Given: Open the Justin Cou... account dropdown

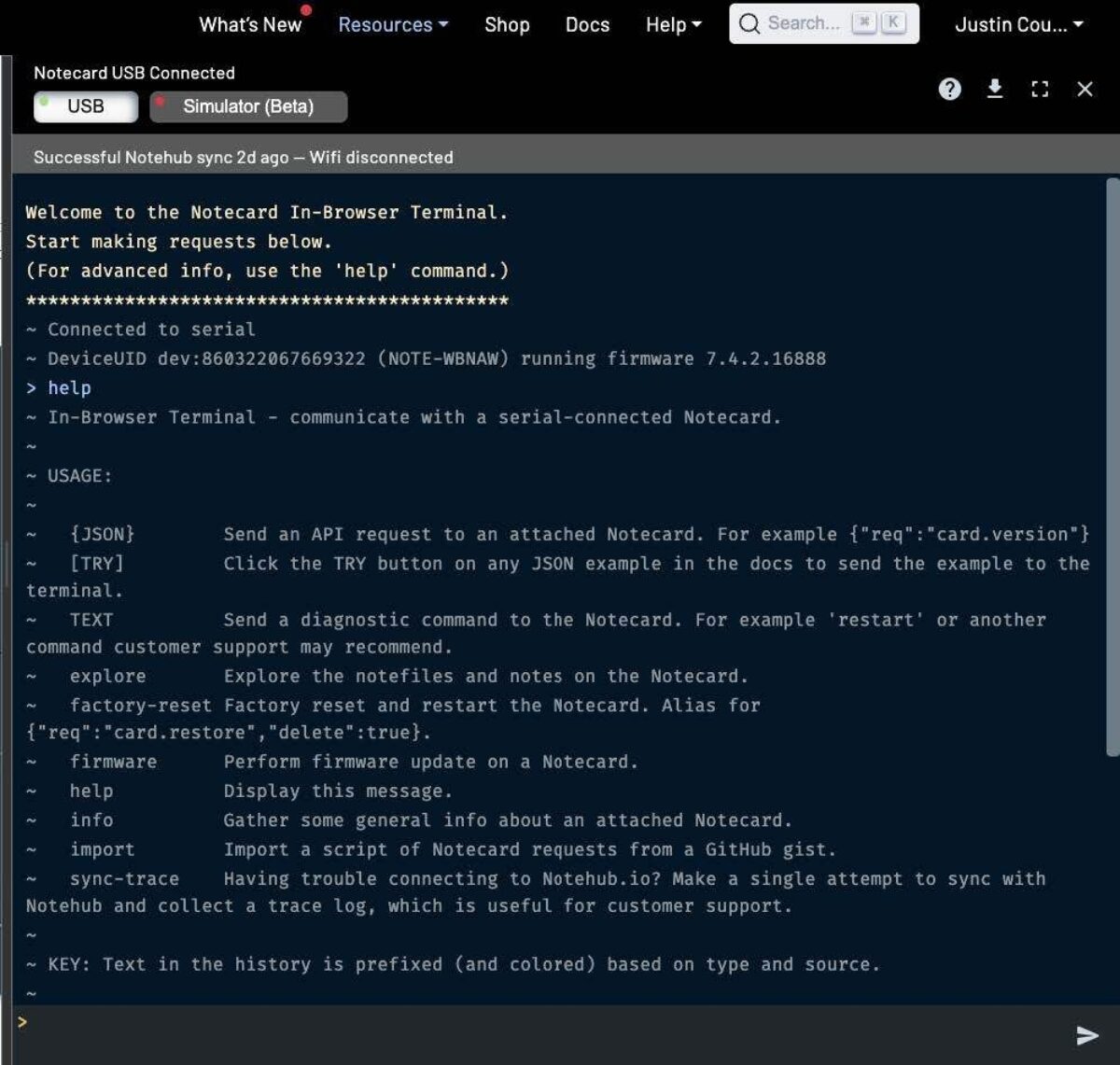Looking at the screenshot, I should pos(1018,25).
